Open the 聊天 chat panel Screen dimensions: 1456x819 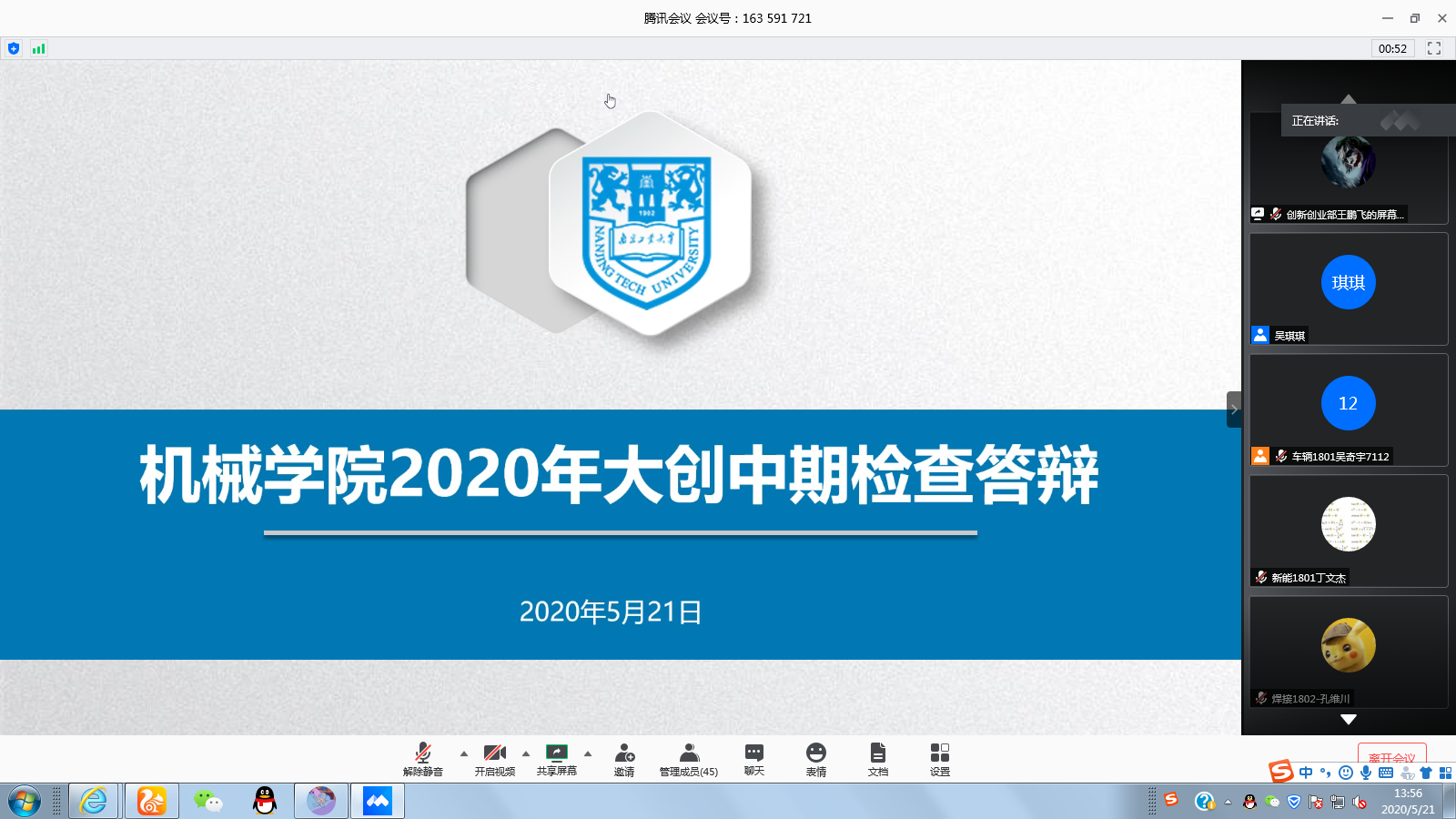click(x=754, y=759)
